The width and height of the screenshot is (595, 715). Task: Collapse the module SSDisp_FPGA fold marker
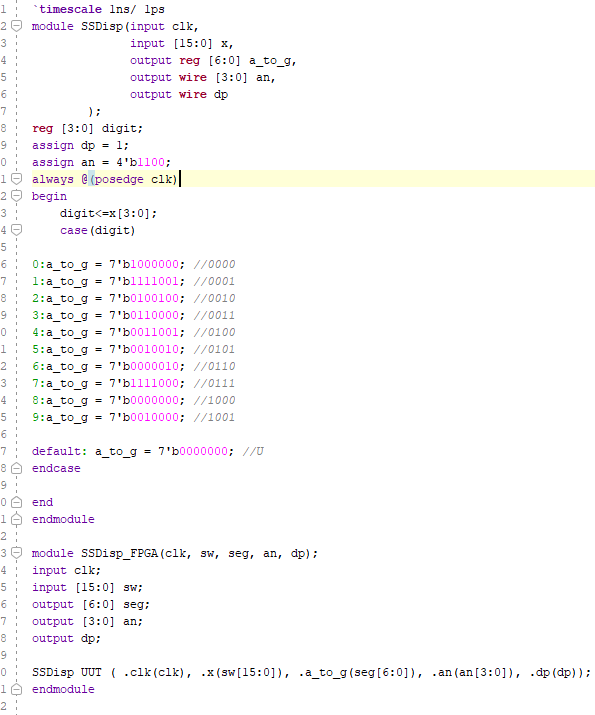pyautogui.click(x=16, y=553)
